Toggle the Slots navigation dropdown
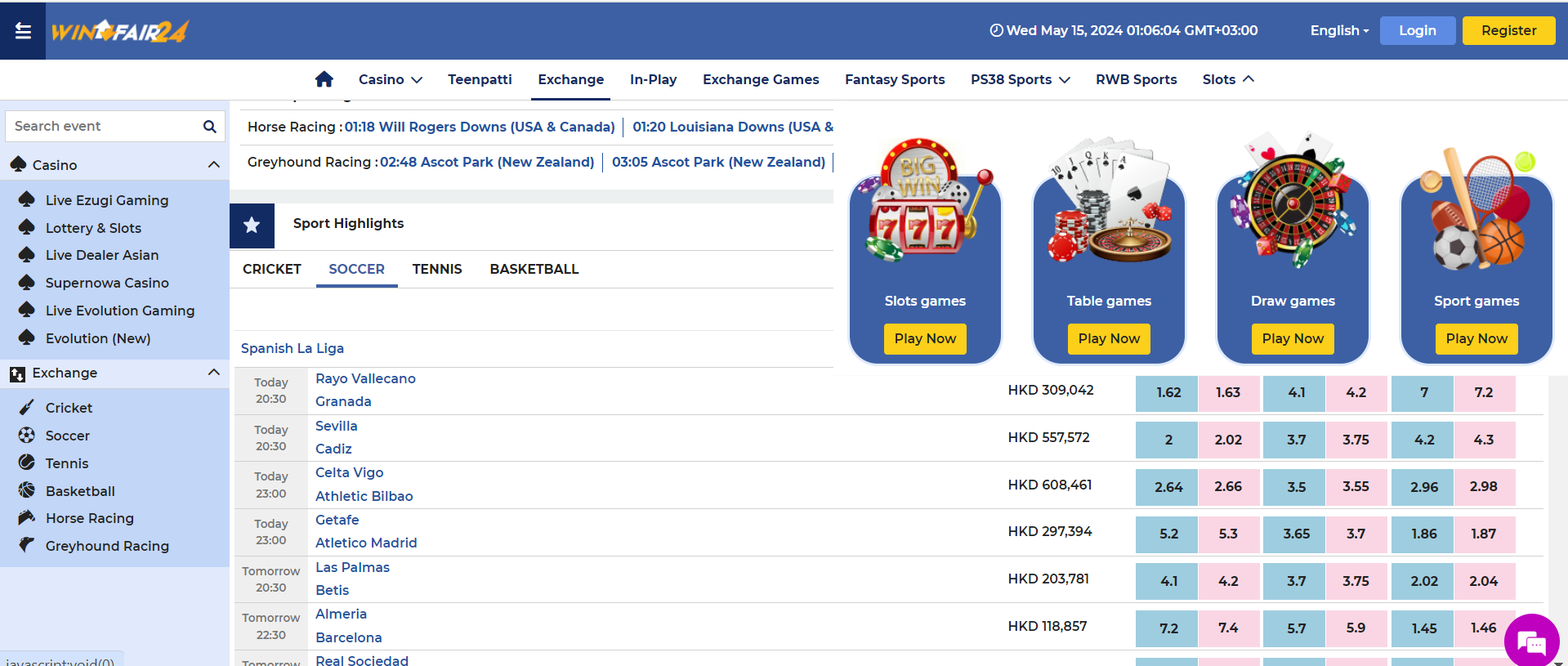The width and height of the screenshot is (1568, 666). coord(1228,79)
